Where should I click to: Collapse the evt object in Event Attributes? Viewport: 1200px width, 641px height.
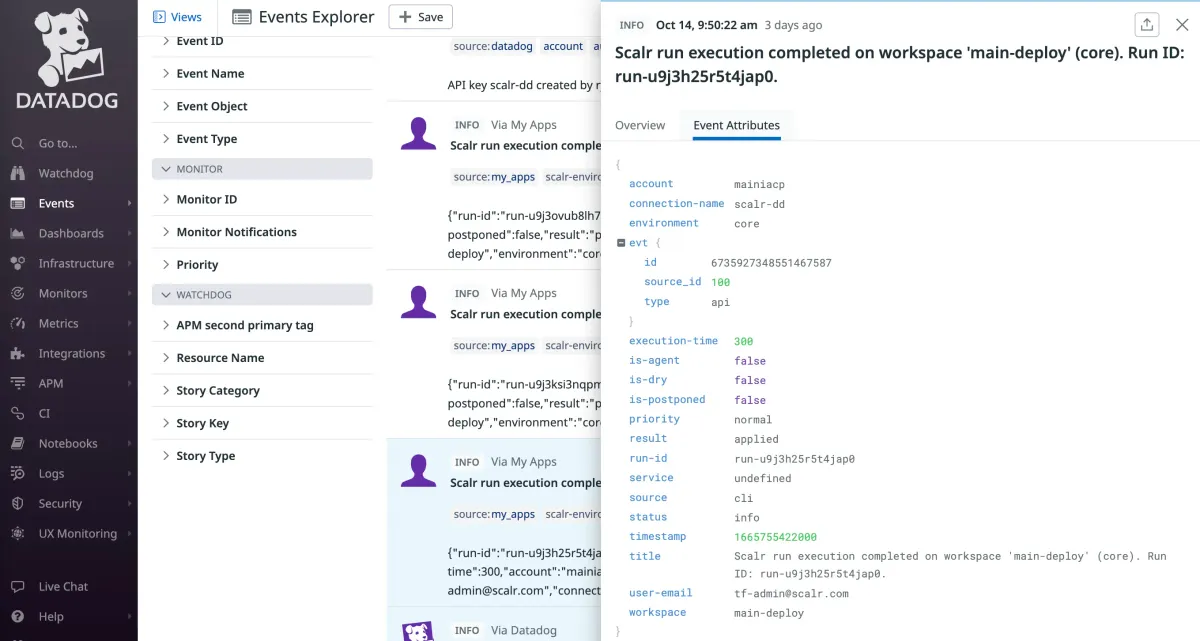coord(621,242)
